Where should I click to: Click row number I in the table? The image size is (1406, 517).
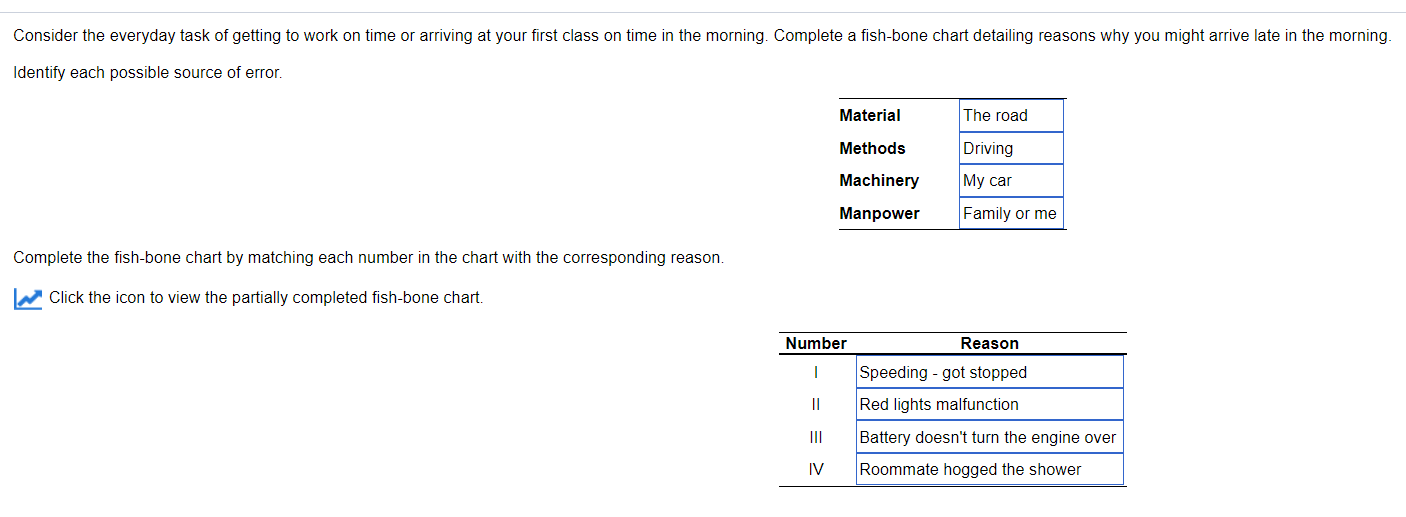coord(816,372)
